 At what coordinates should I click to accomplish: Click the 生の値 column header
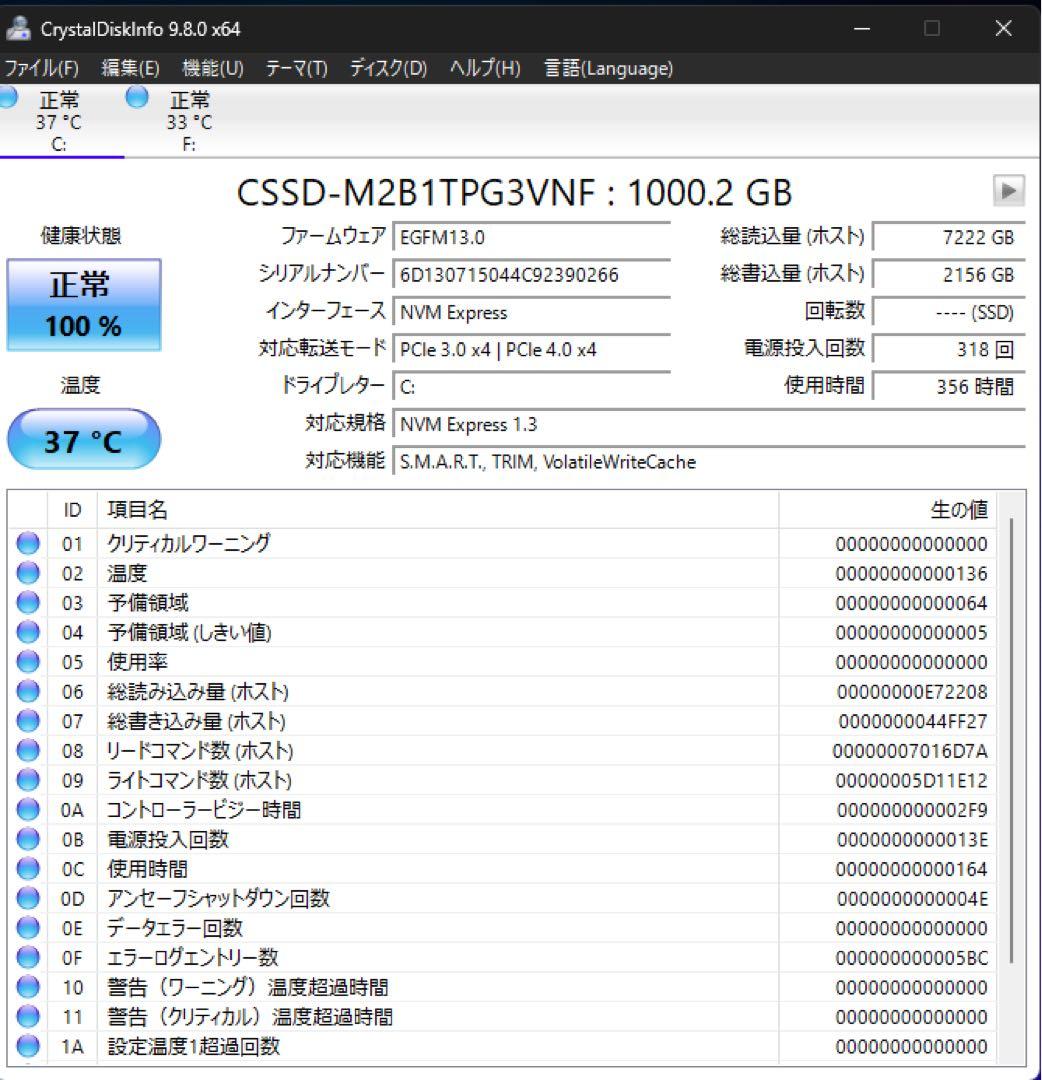coord(887,510)
